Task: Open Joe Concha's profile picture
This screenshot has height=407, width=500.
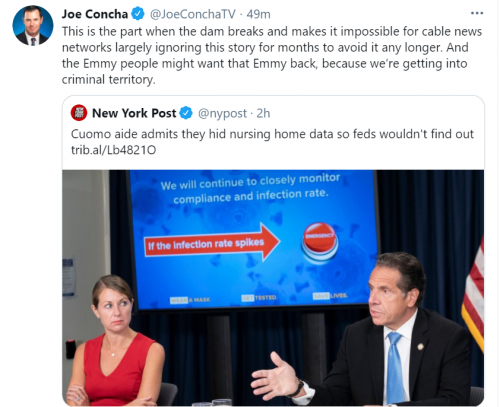Action: click(x=33, y=25)
